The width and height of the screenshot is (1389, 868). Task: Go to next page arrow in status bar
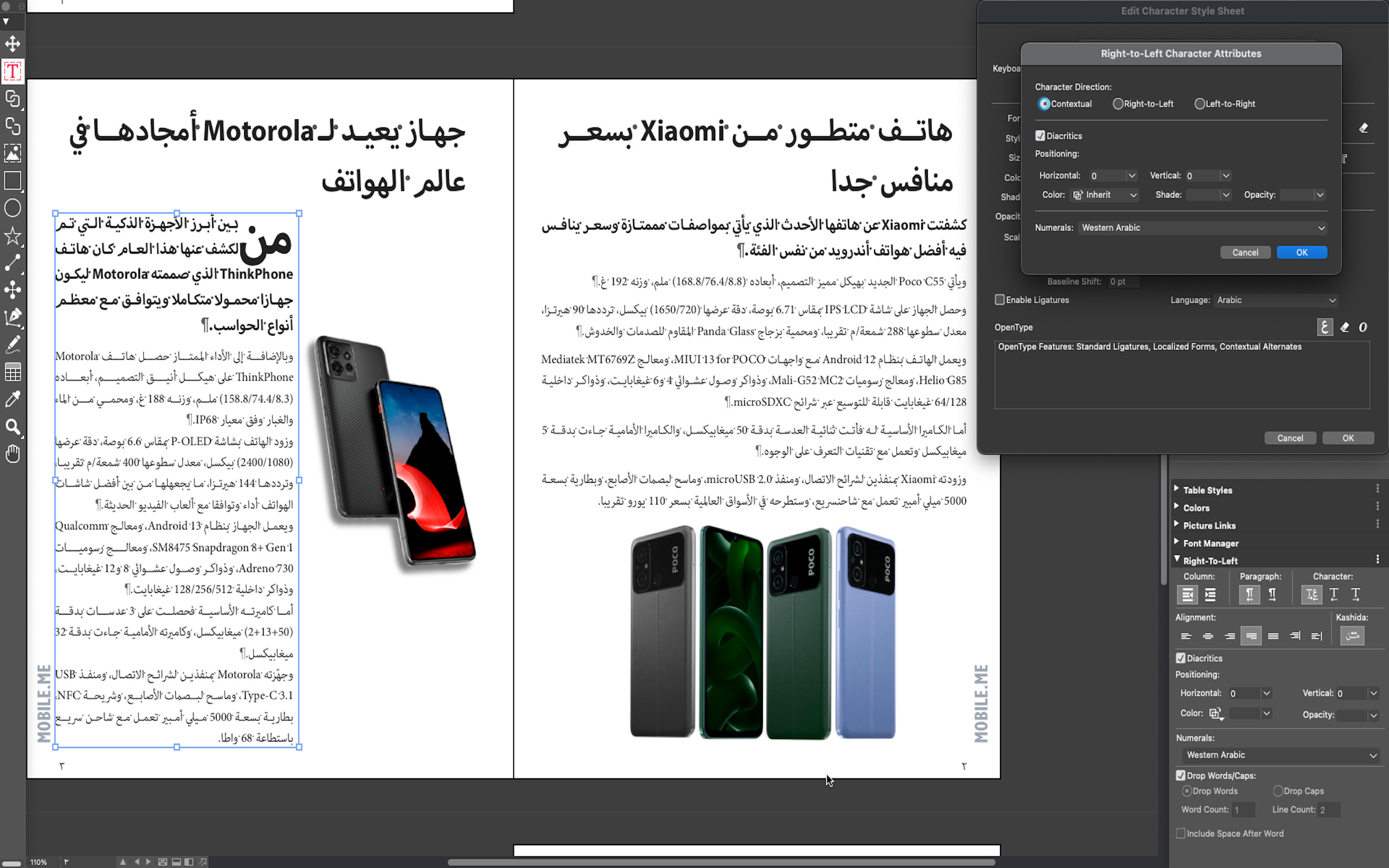149,861
